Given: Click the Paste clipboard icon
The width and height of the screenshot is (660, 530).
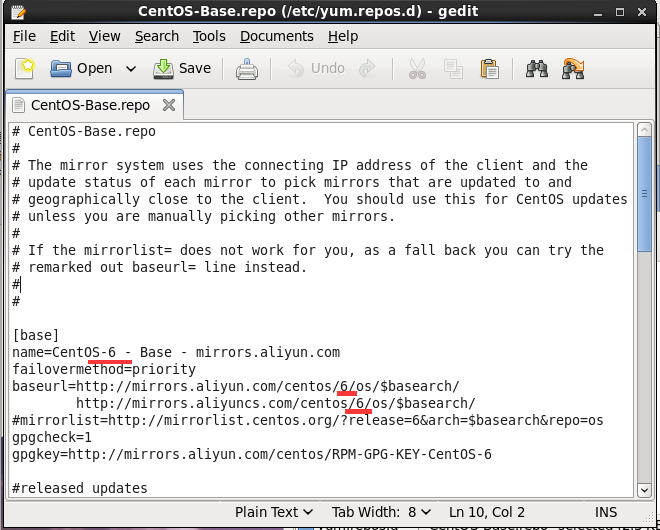Looking at the screenshot, I should point(489,69).
